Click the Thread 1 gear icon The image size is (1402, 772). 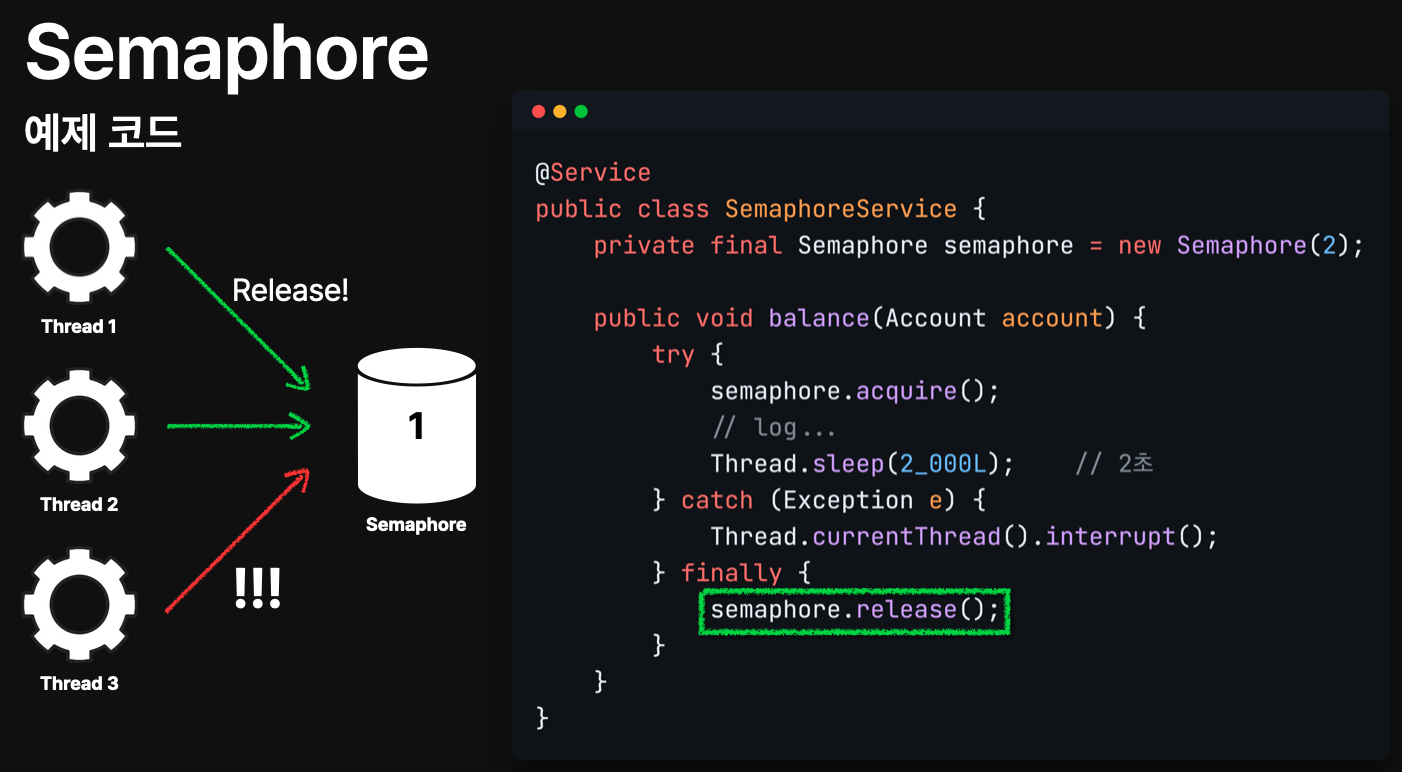point(80,249)
